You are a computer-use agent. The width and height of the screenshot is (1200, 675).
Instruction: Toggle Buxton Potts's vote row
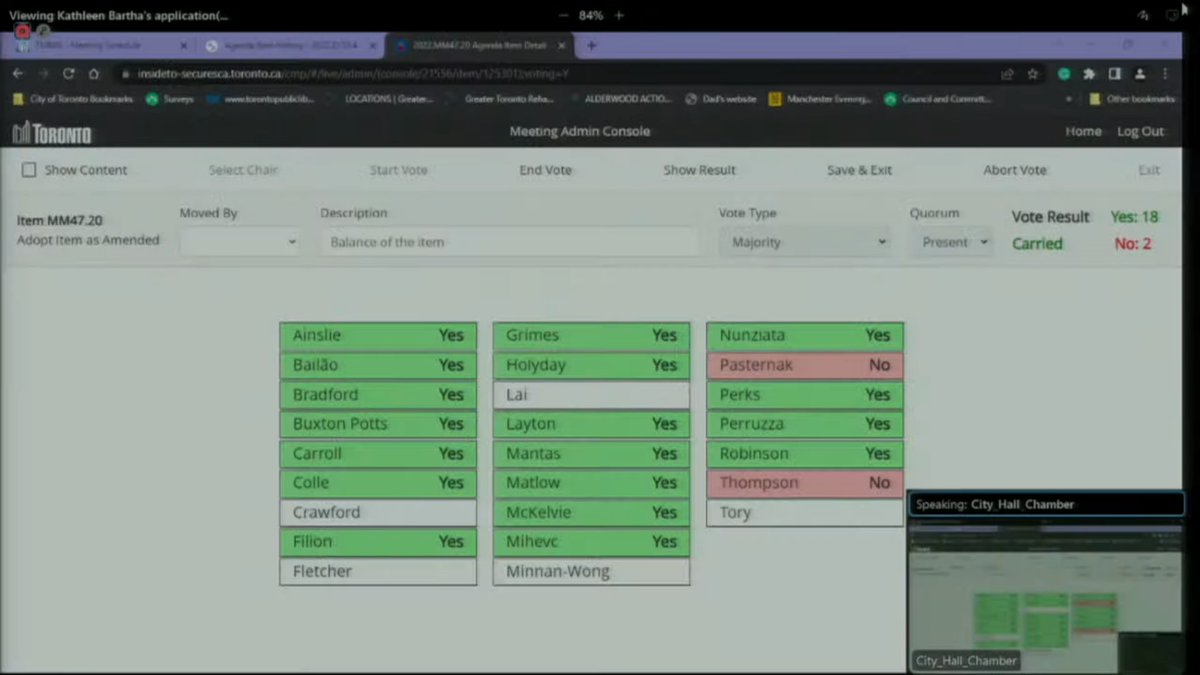378,424
